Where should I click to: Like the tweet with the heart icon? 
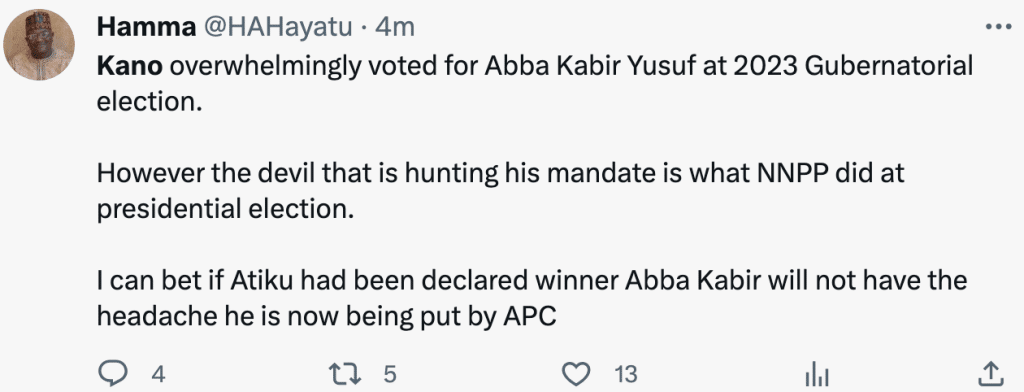click(x=576, y=374)
